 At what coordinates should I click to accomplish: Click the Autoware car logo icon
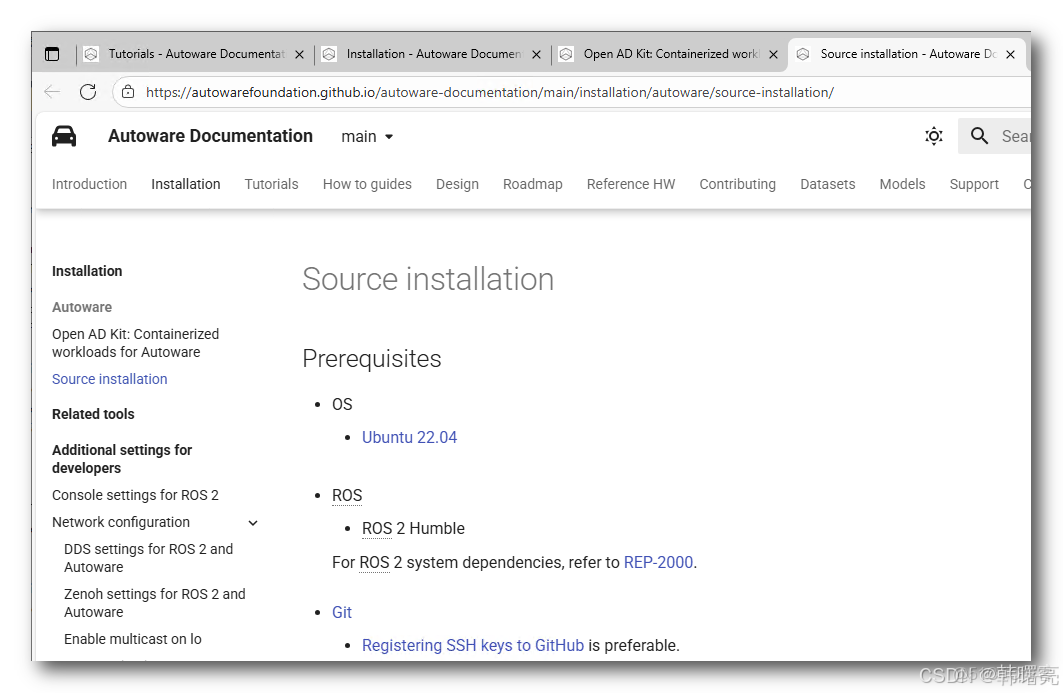pos(64,136)
